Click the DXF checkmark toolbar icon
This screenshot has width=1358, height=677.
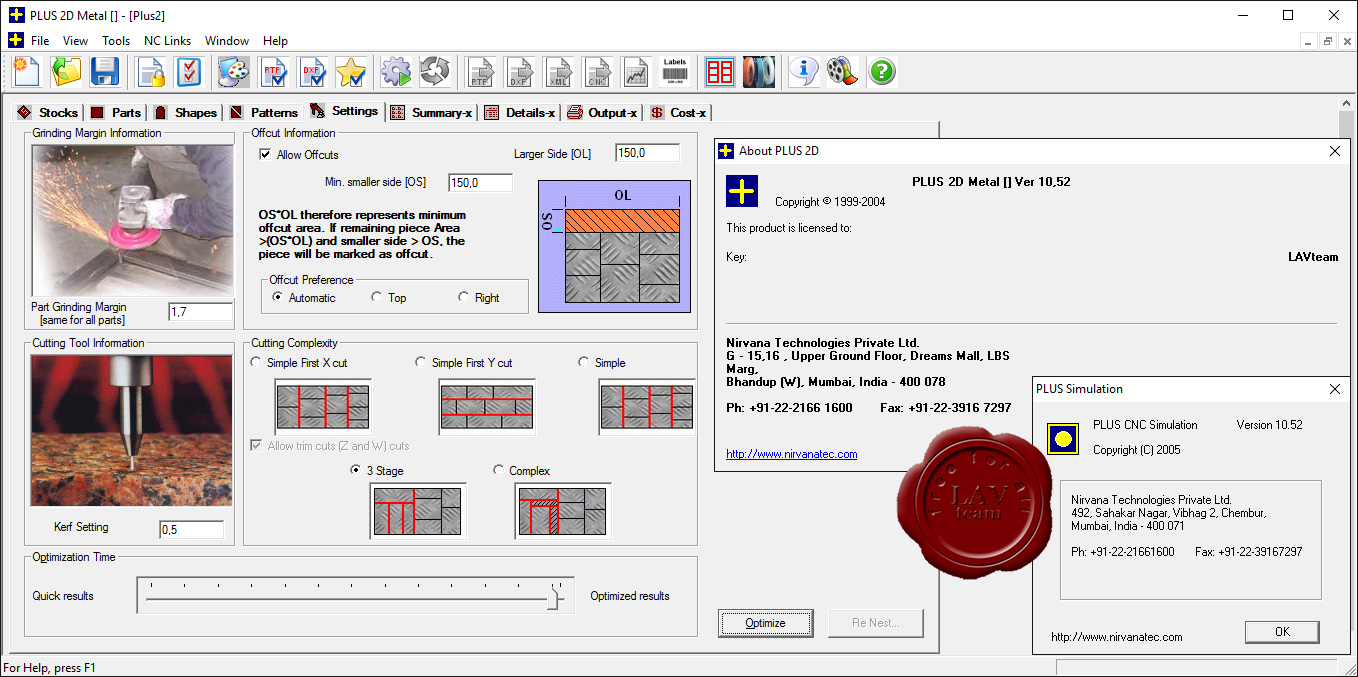(313, 71)
